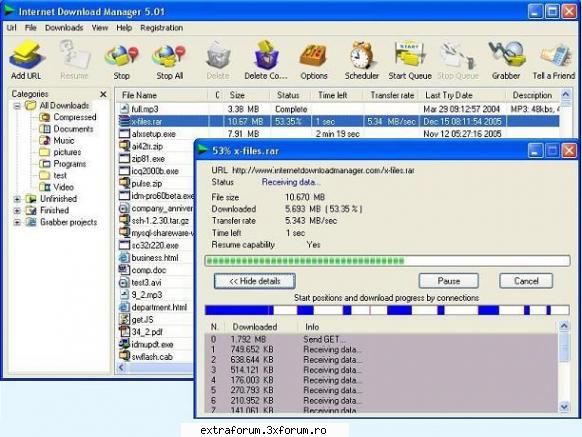Cancel the x-files.rar download
The height and width of the screenshot is (437, 582).
point(526,281)
